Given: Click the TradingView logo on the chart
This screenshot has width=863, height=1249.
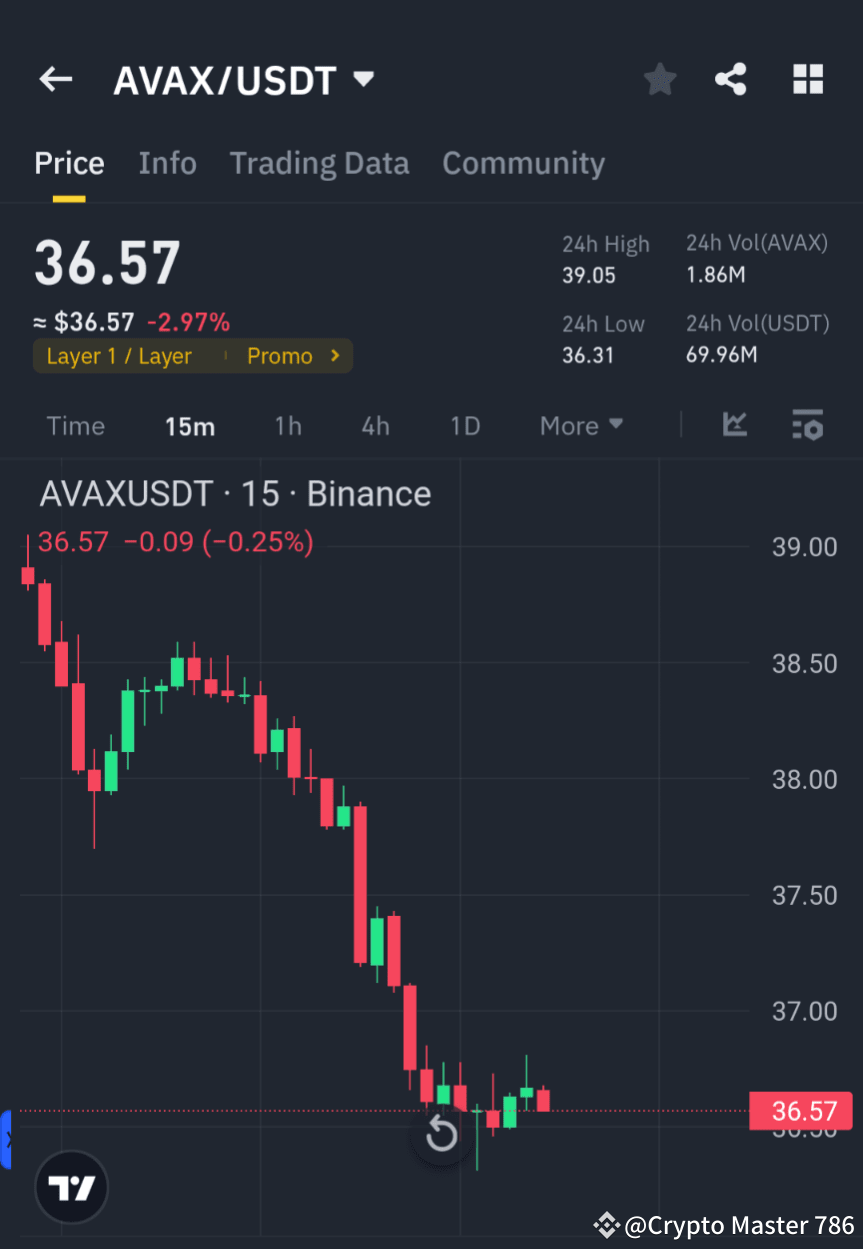Looking at the screenshot, I should coord(70,1187).
